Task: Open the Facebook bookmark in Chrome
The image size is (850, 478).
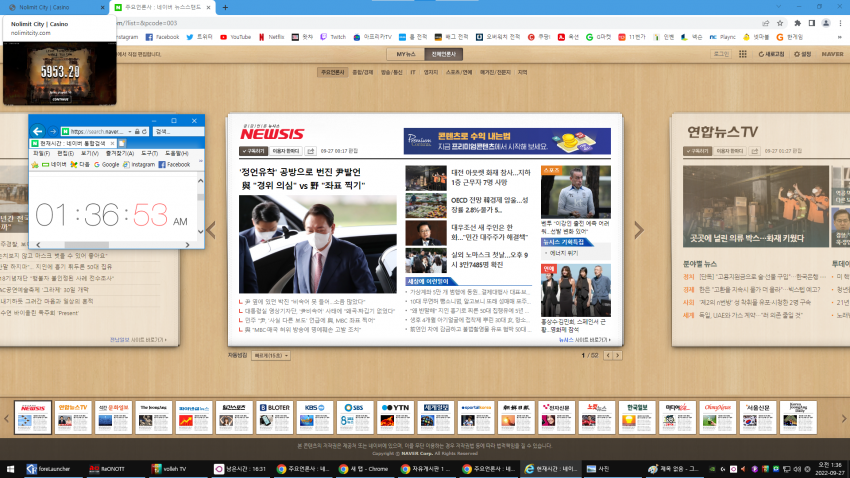Action: [162, 37]
